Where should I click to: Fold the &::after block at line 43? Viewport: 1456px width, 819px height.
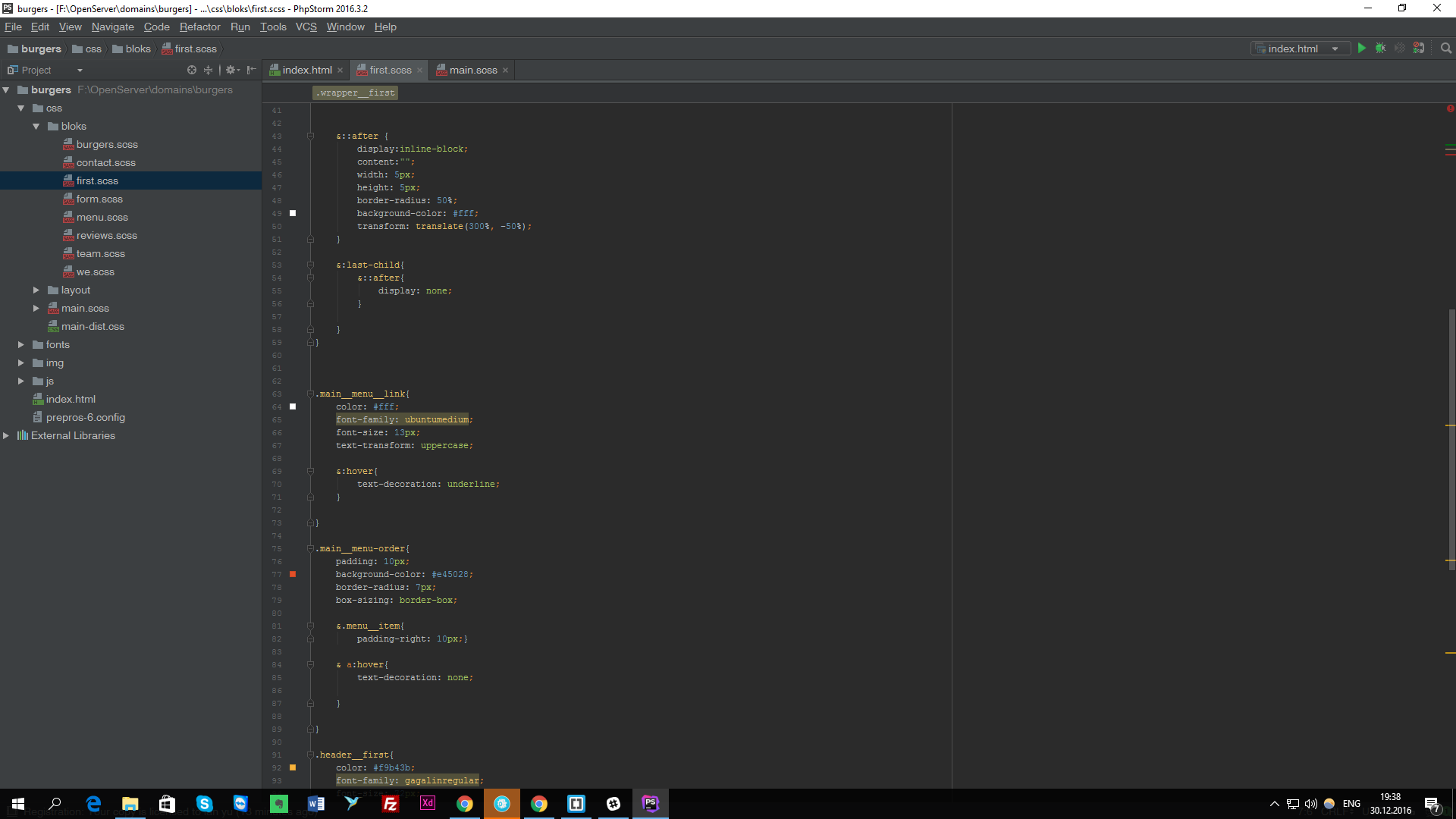(x=310, y=136)
